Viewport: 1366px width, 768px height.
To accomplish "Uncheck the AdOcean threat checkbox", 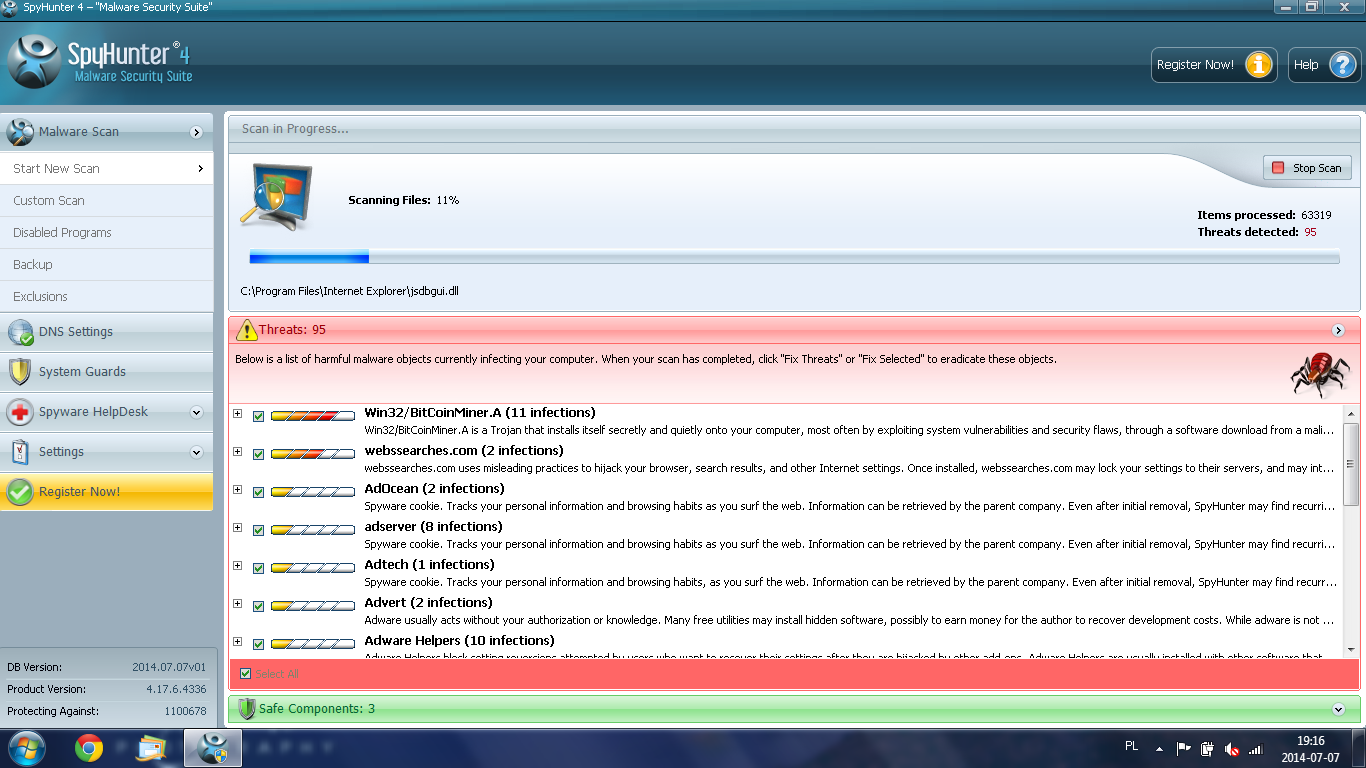I will click(259, 492).
